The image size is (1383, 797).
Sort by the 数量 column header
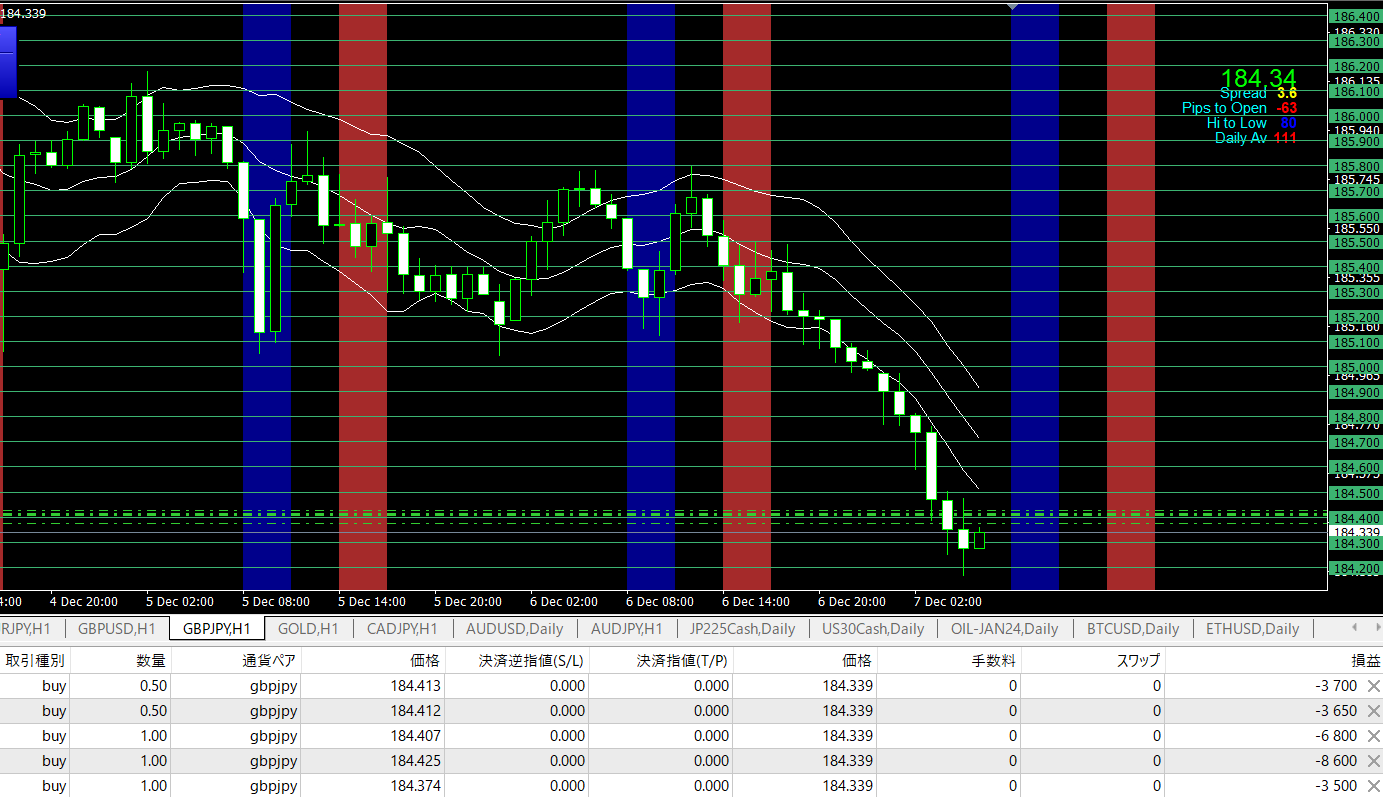152,660
